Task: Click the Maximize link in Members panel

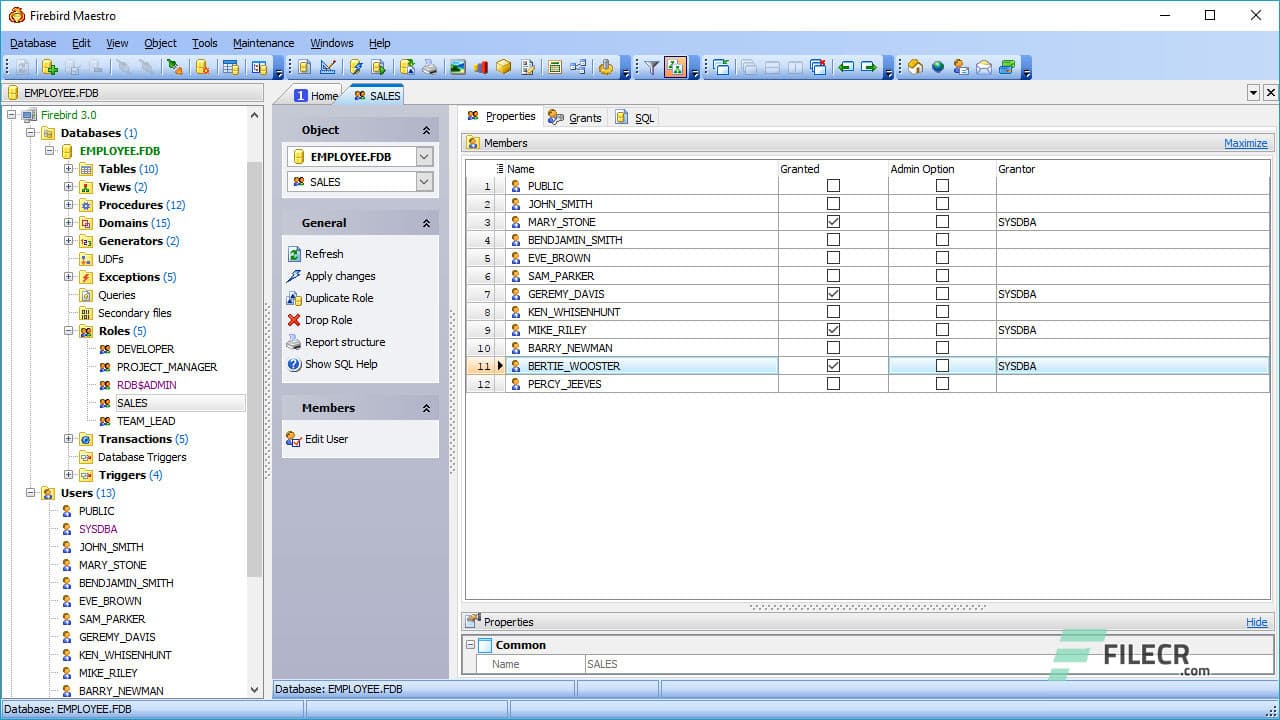Action: (x=1245, y=143)
